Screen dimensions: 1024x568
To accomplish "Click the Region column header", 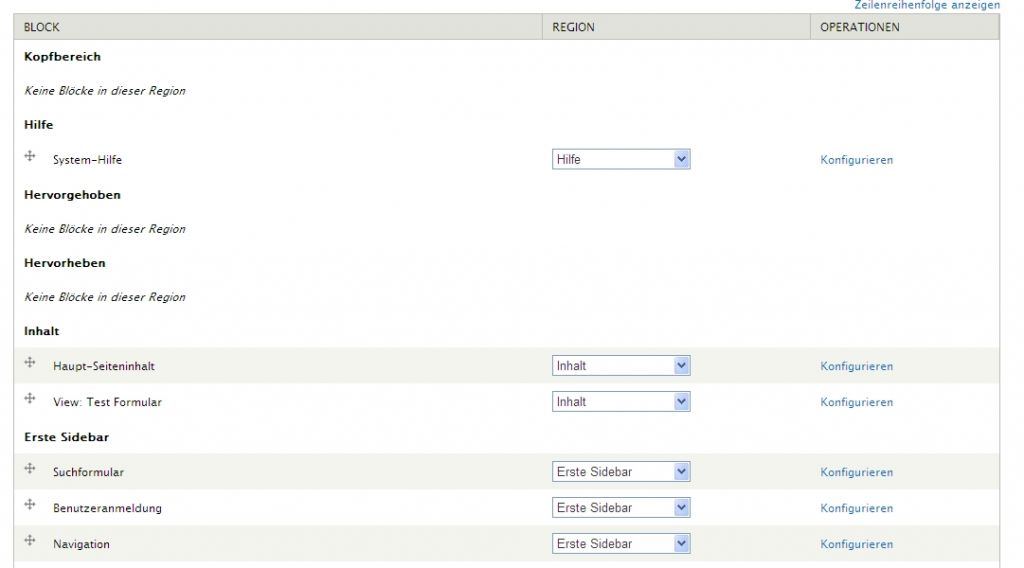I will 573,27.
